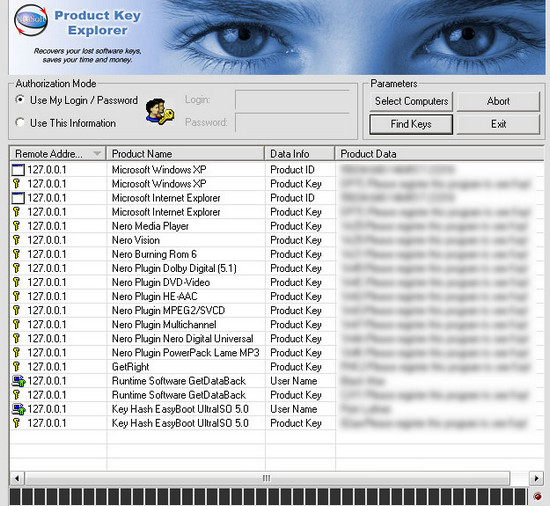Click key icon of Nero Plugin DVD-Video row
This screenshot has width=550, height=506.
pyautogui.click(x=16, y=282)
